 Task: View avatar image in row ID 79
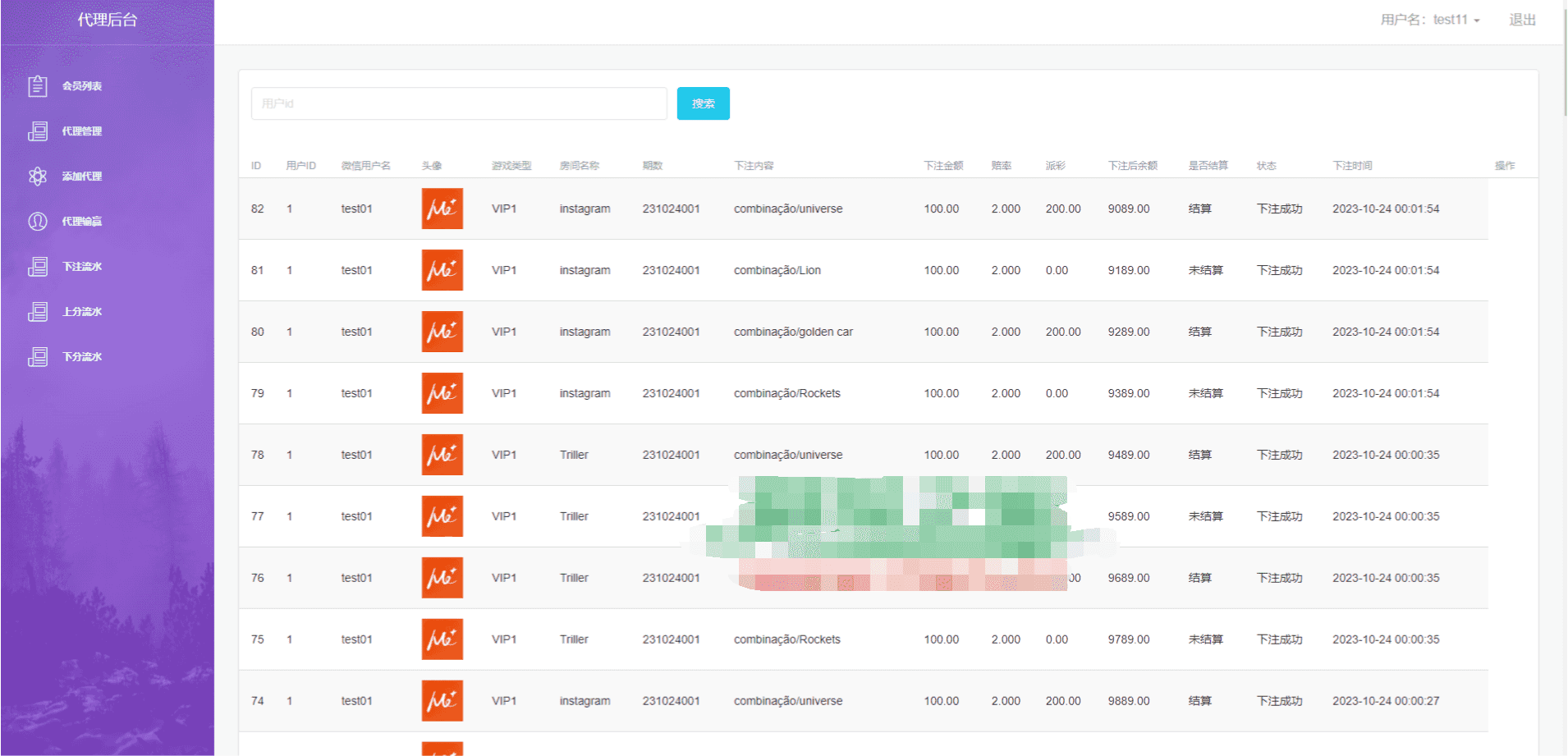[x=442, y=393]
